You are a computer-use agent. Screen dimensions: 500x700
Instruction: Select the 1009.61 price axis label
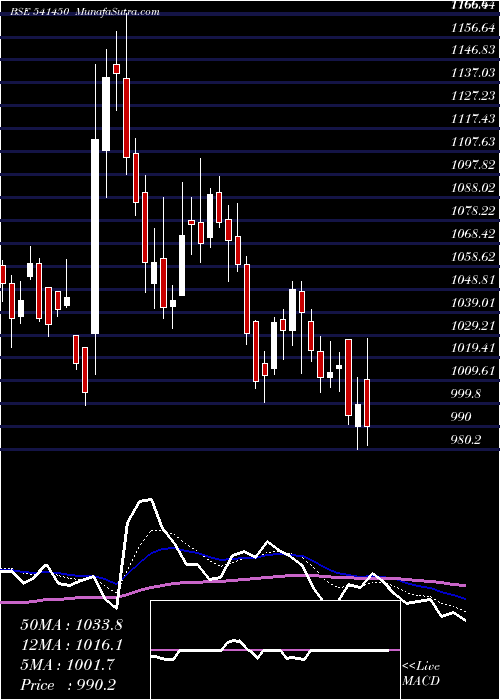(x=473, y=371)
